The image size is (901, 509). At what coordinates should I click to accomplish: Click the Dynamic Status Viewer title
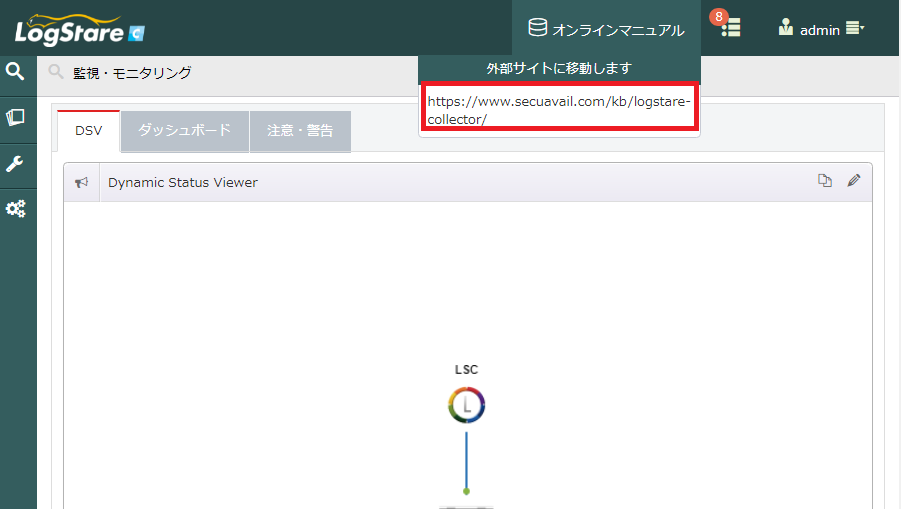click(x=183, y=183)
